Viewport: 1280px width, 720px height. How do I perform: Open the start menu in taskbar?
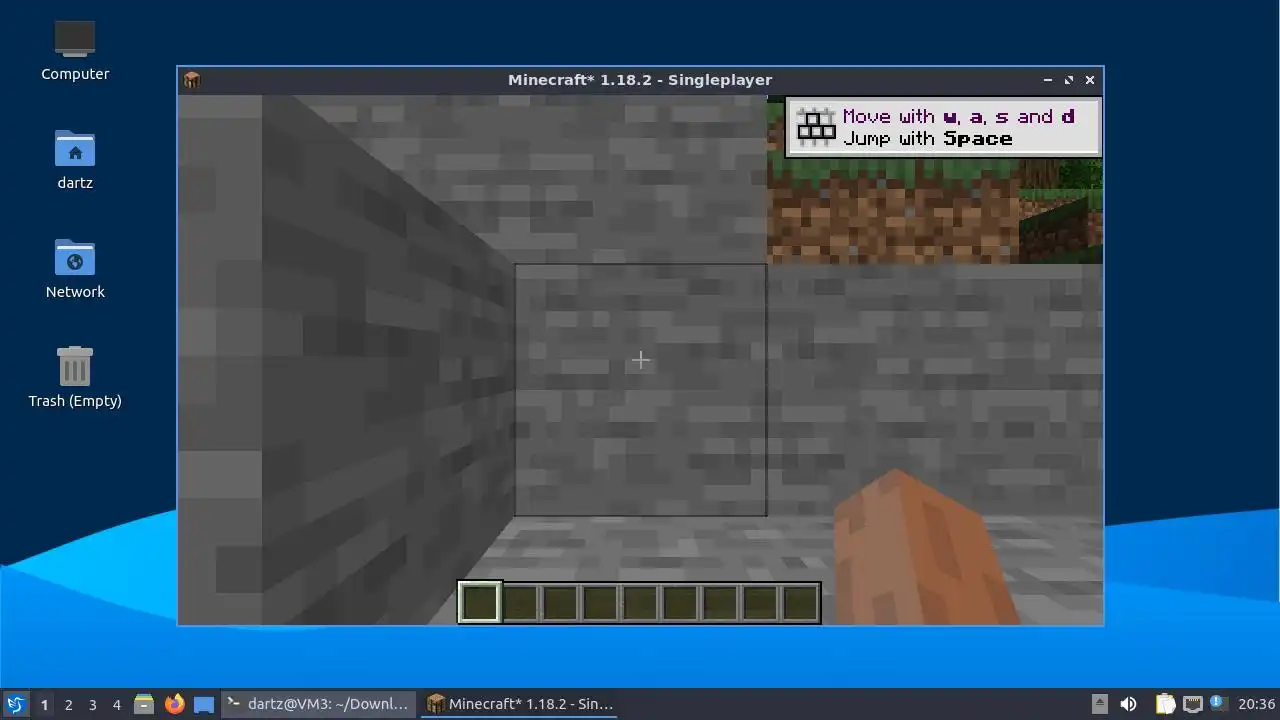pos(15,704)
